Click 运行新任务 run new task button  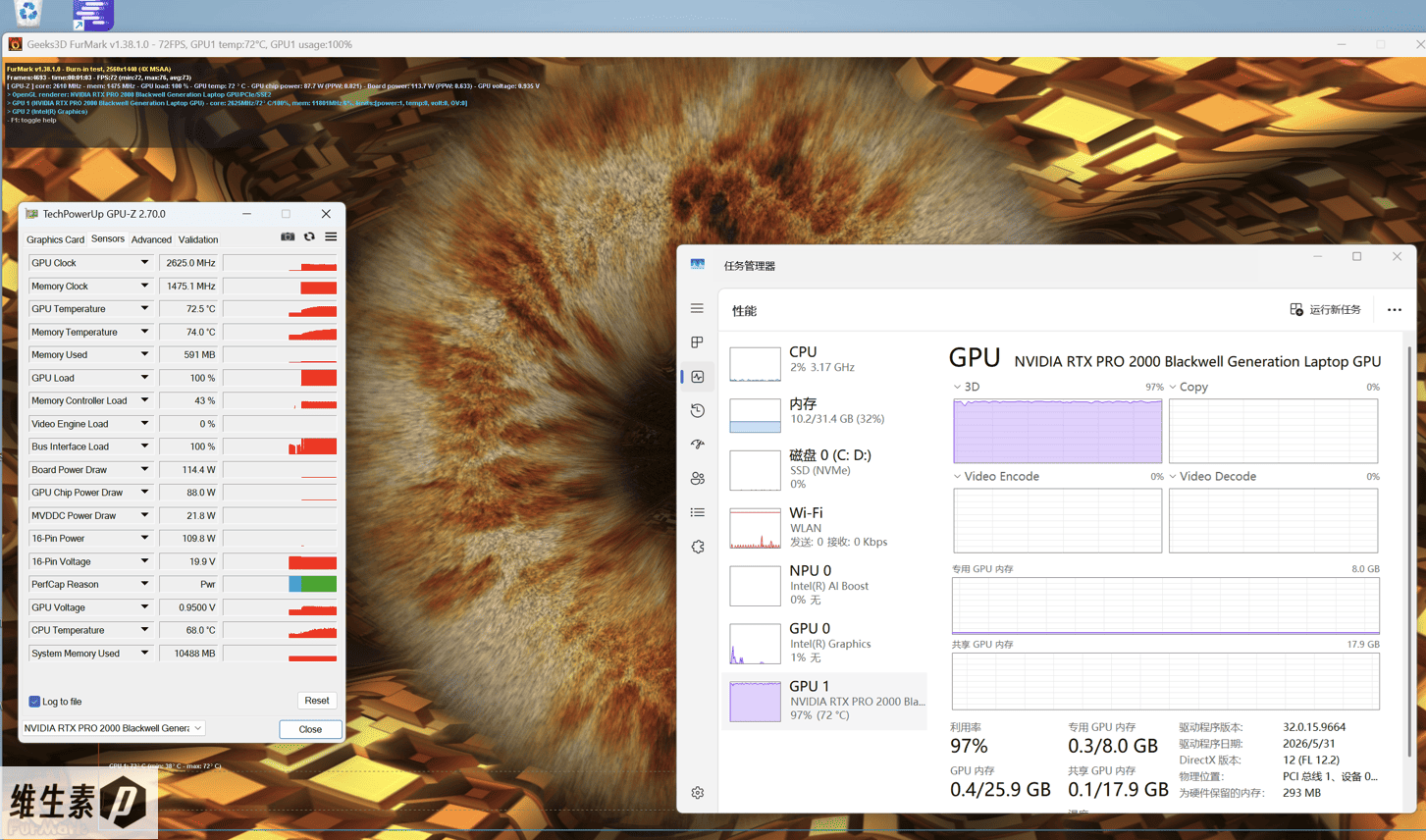coord(1325,310)
